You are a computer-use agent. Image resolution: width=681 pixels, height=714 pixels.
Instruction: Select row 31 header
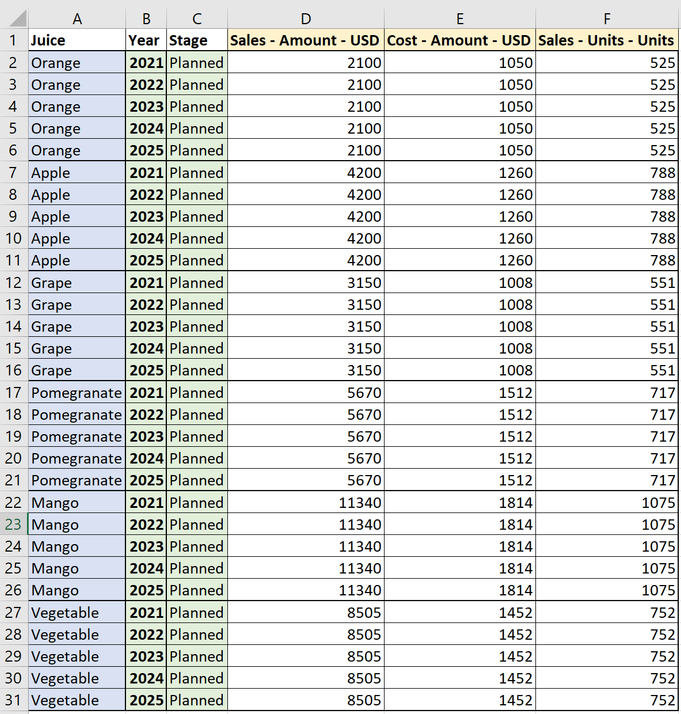(14, 700)
